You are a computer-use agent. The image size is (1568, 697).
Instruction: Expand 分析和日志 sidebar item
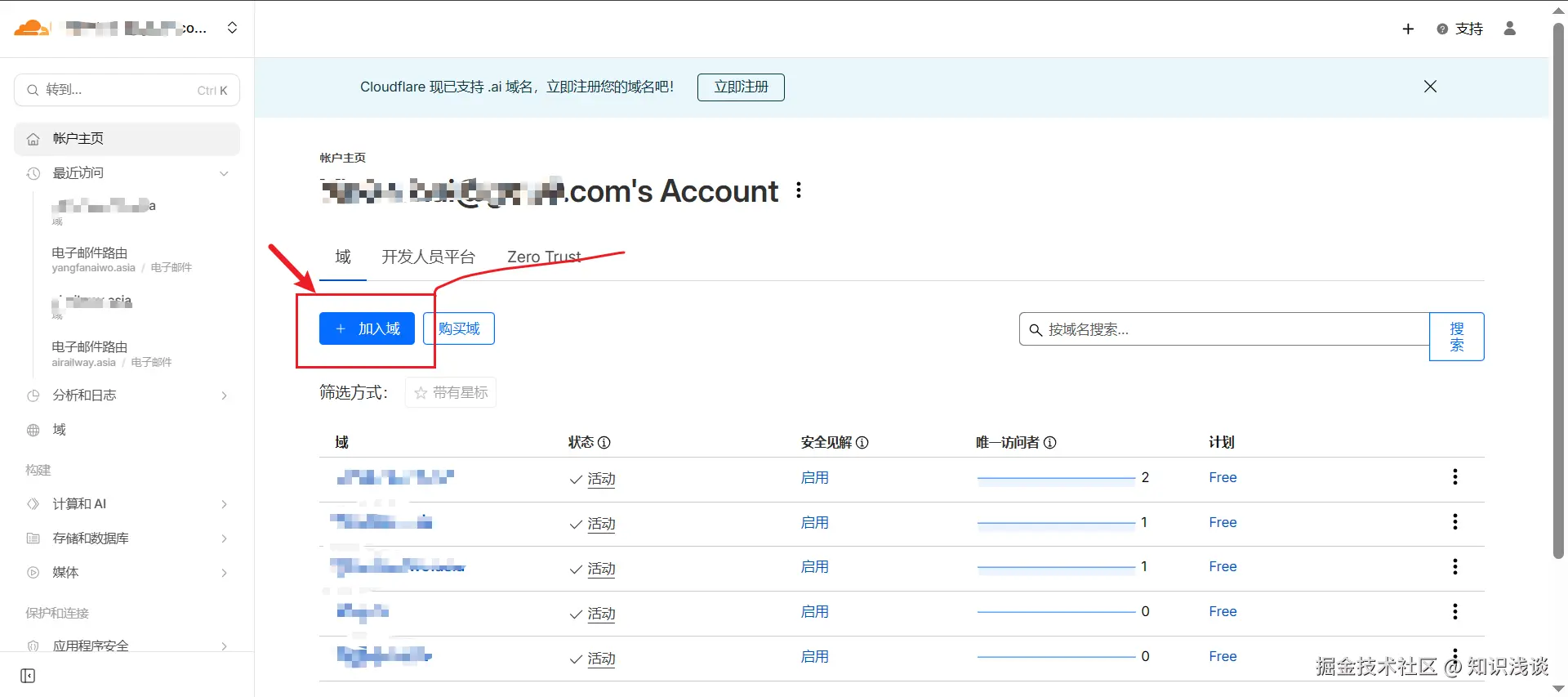(x=127, y=395)
